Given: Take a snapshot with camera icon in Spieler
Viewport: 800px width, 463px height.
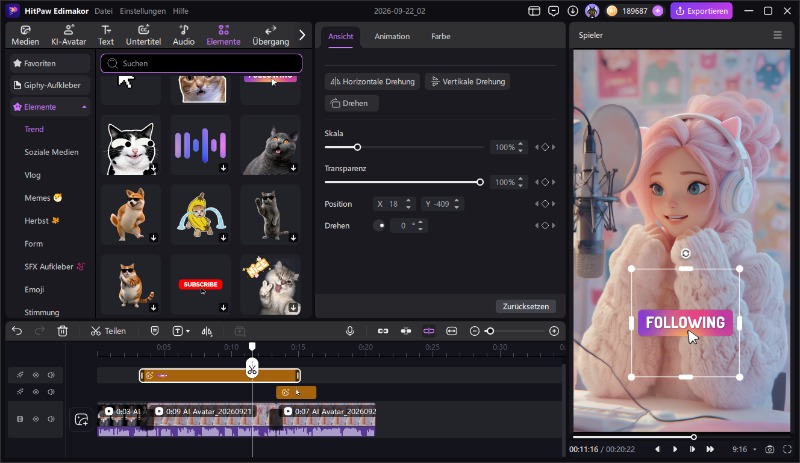Looking at the screenshot, I should (x=769, y=449).
